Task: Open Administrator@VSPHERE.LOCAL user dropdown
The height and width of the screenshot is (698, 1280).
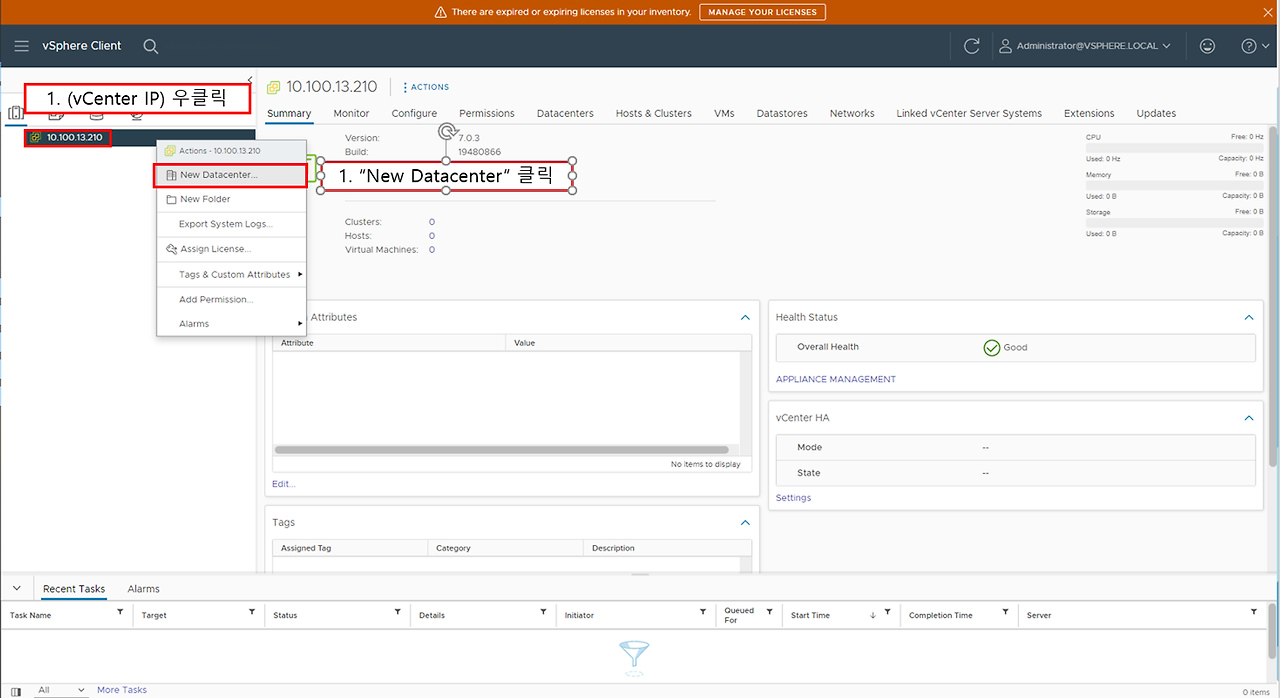Action: [x=1085, y=46]
